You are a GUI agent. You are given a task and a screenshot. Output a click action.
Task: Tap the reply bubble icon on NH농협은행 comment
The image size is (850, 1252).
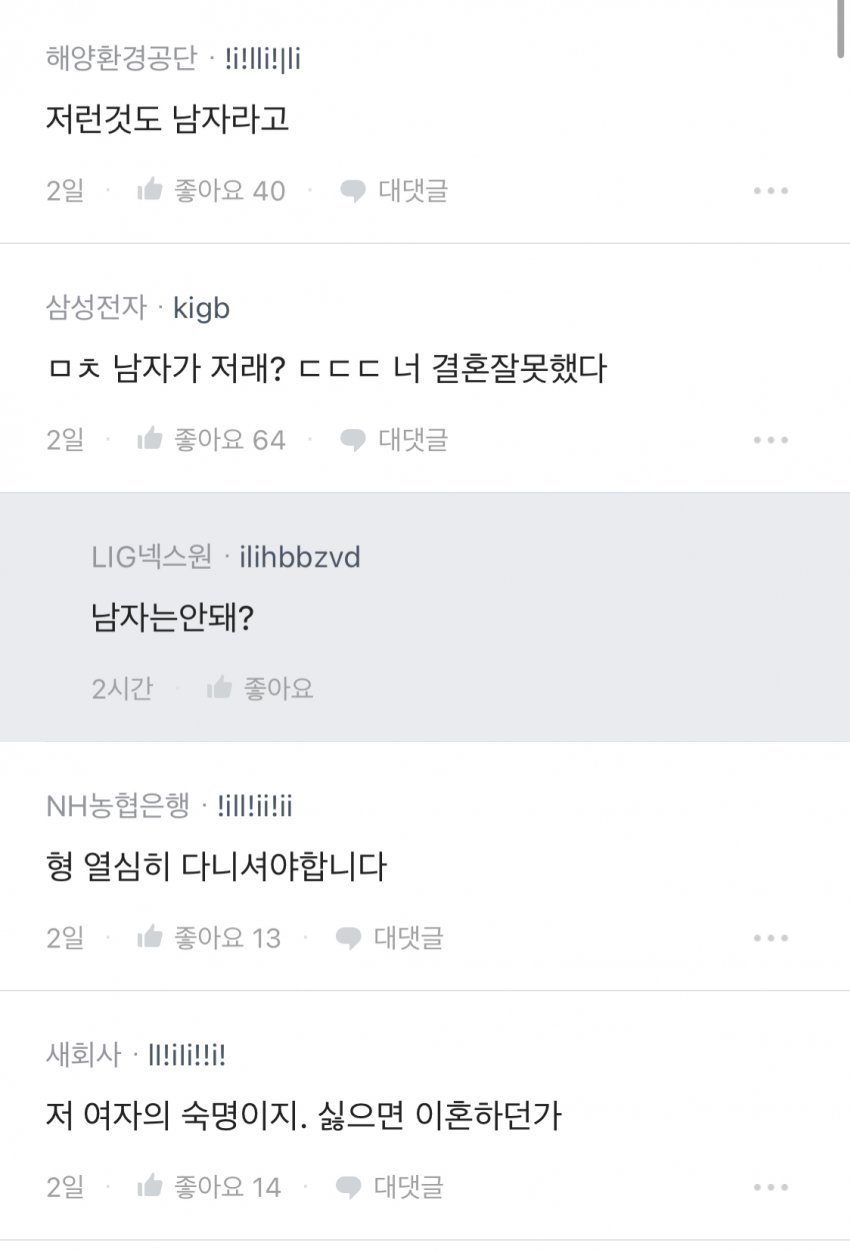pyautogui.click(x=348, y=938)
